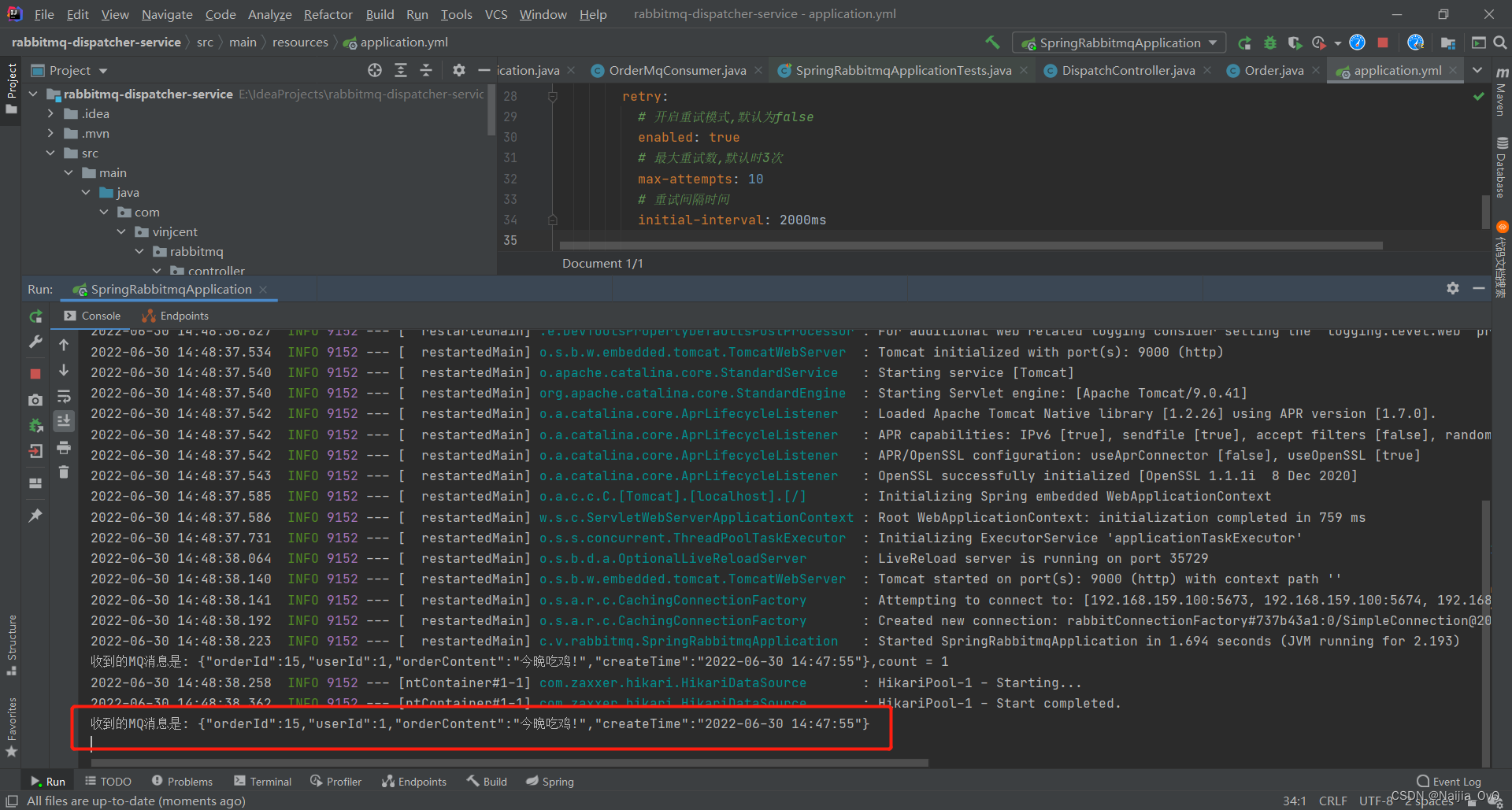Viewport: 1512px width, 810px height.
Task: Run with coverage using the shield icon
Action: point(1294,43)
